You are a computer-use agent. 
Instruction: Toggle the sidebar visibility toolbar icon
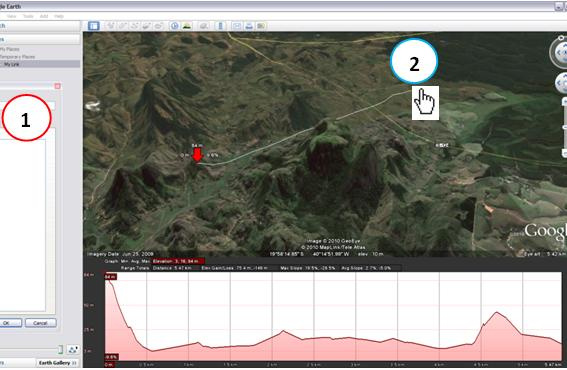pos(94,26)
